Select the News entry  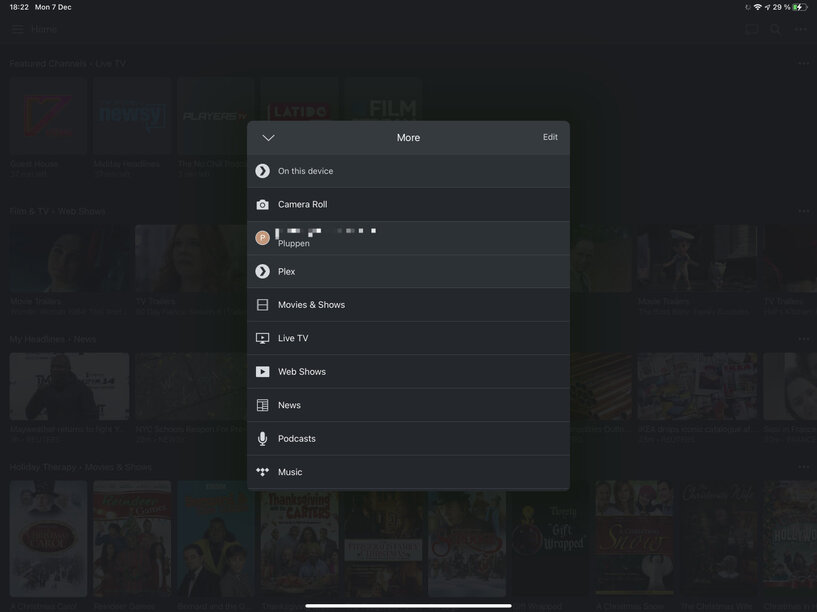click(408, 405)
